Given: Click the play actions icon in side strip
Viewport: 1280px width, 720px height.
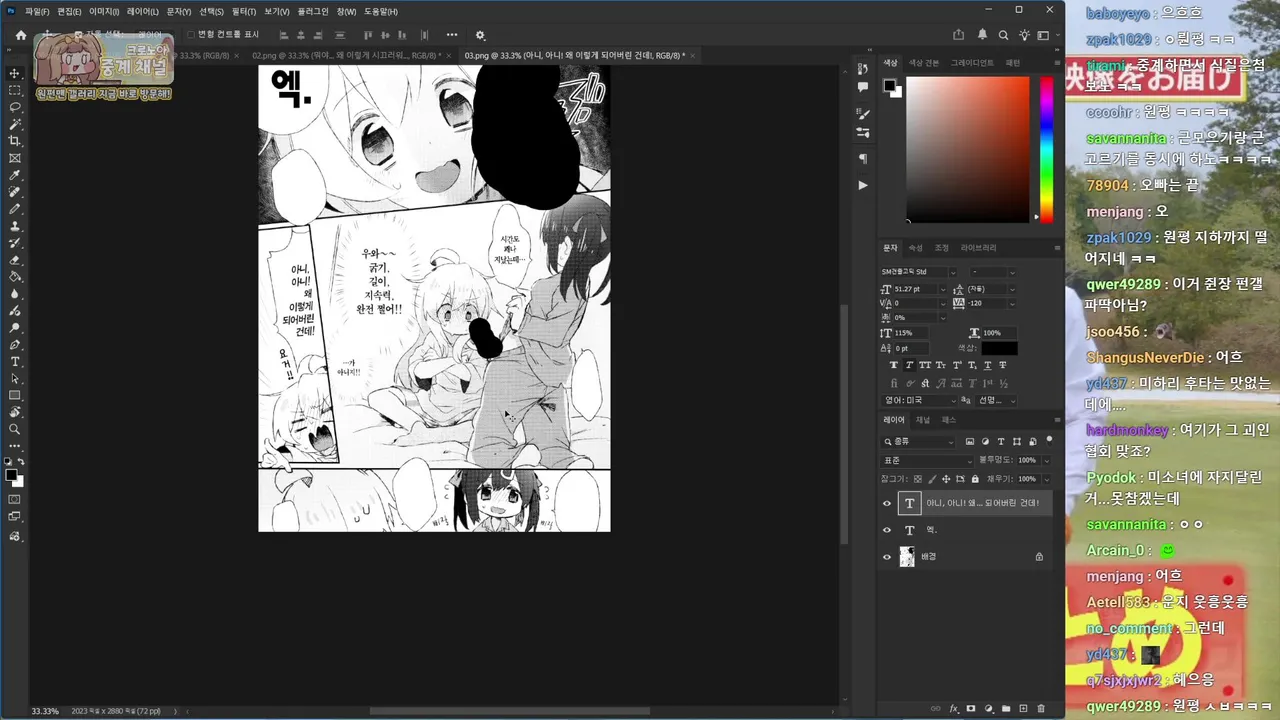Looking at the screenshot, I should pyautogui.click(x=862, y=185).
